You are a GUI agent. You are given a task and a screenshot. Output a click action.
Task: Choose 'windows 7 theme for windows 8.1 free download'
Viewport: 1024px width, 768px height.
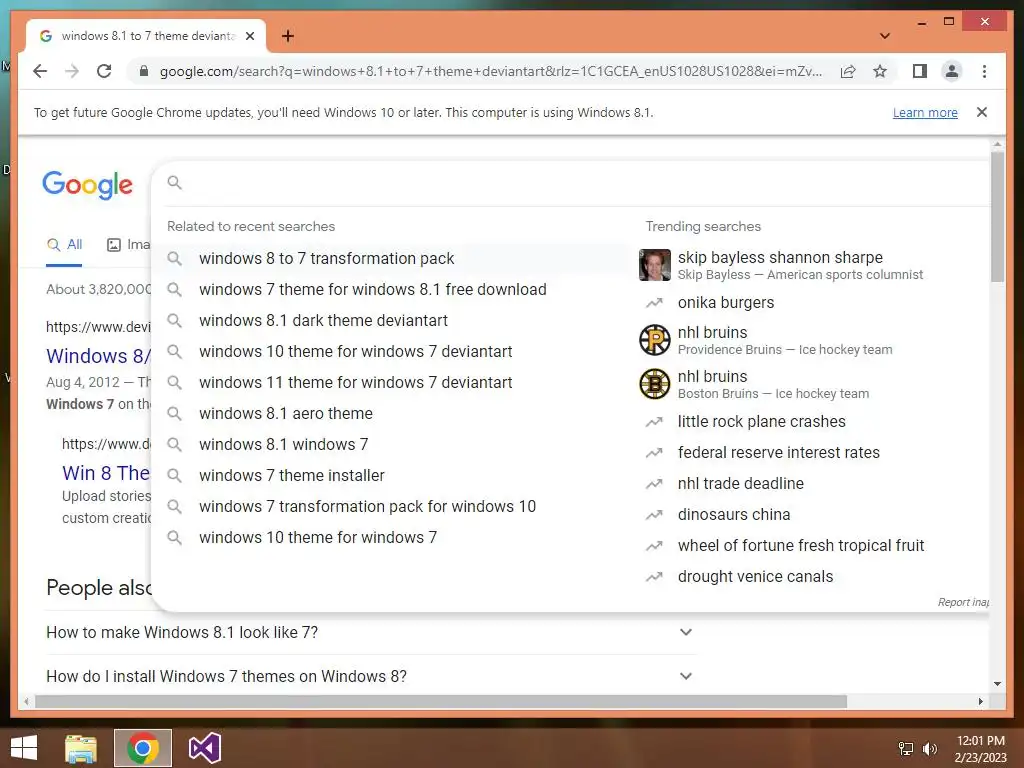tap(373, 289)
